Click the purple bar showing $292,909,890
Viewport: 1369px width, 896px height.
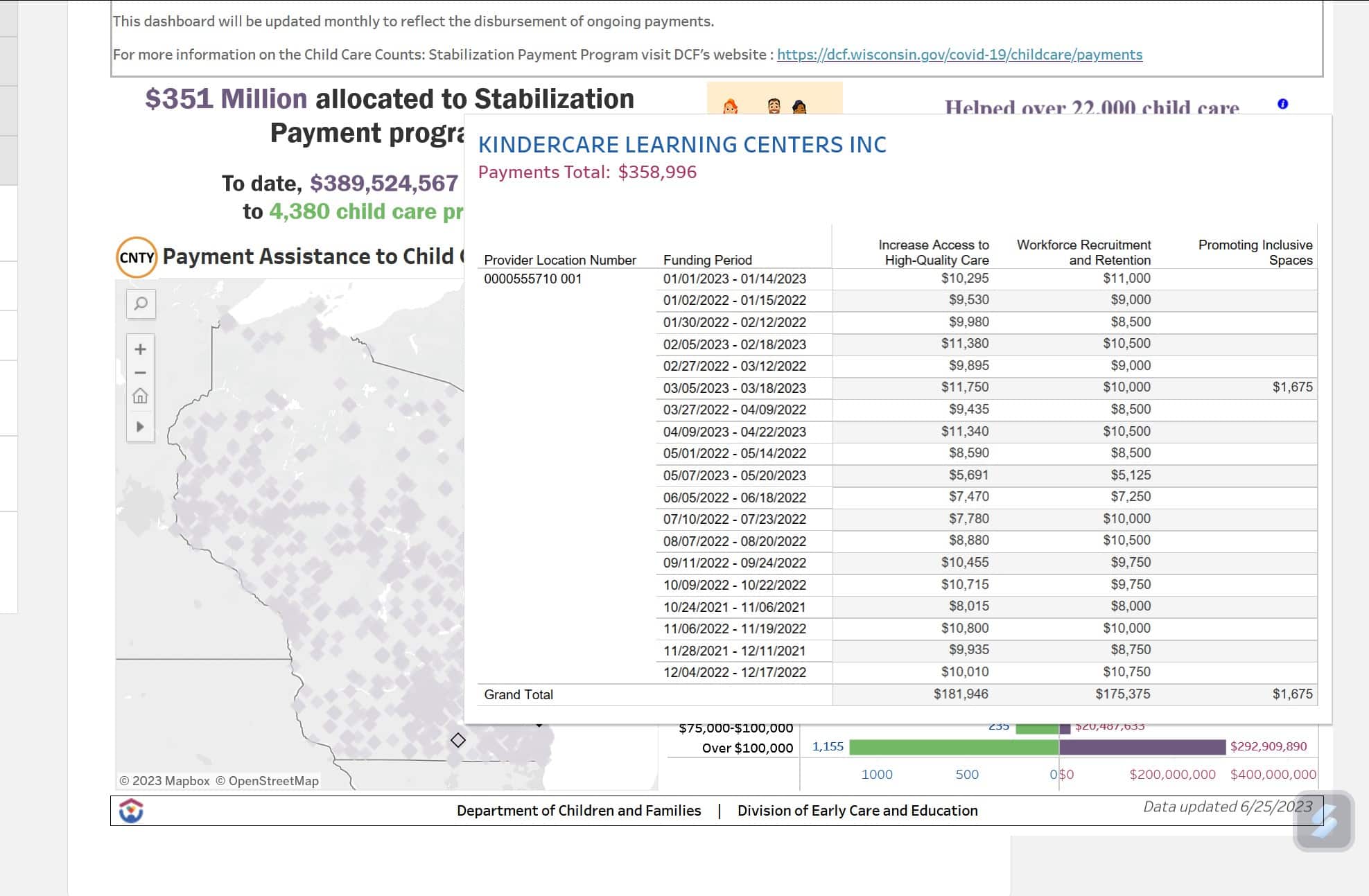point(1142,747)
